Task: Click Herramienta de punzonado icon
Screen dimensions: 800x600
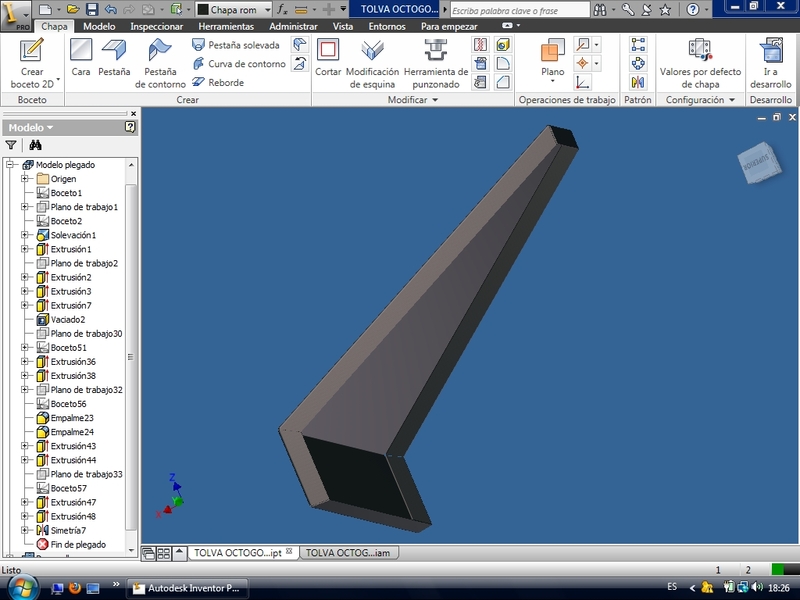Action: pyautogui.click(x=435, y=63)
